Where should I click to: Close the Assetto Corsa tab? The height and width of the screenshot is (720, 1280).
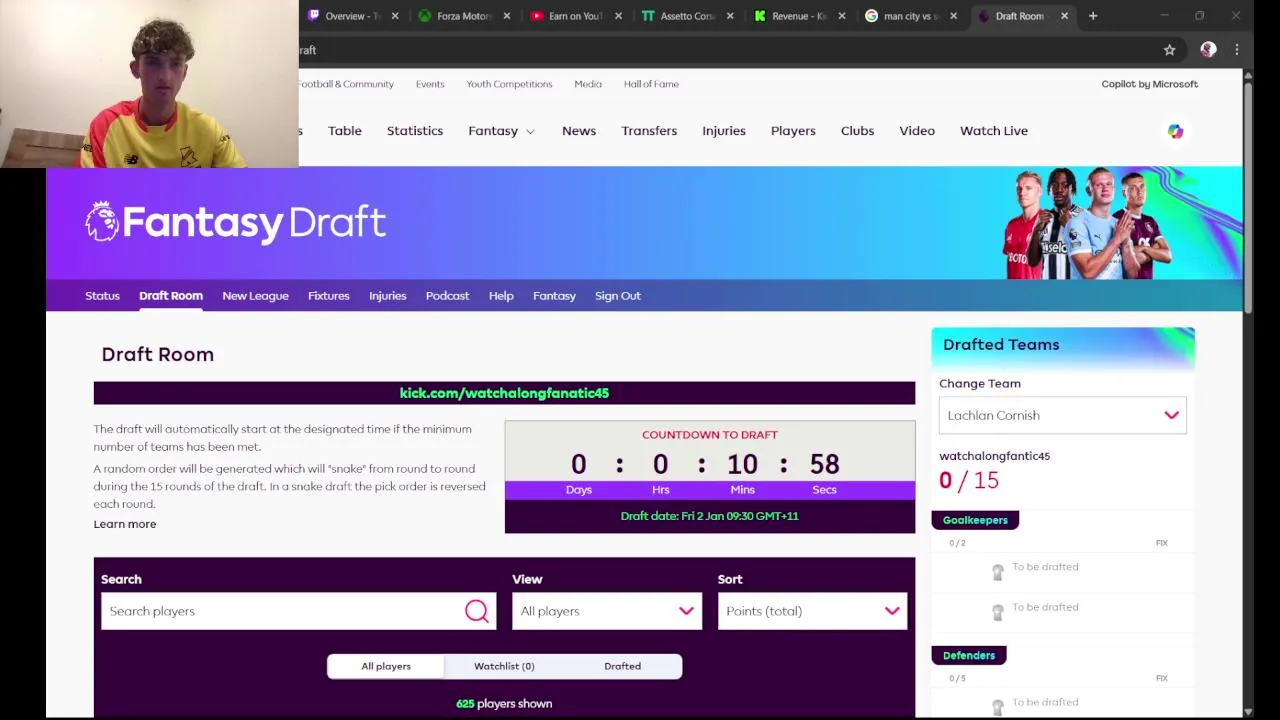click(x=730, y=16)
